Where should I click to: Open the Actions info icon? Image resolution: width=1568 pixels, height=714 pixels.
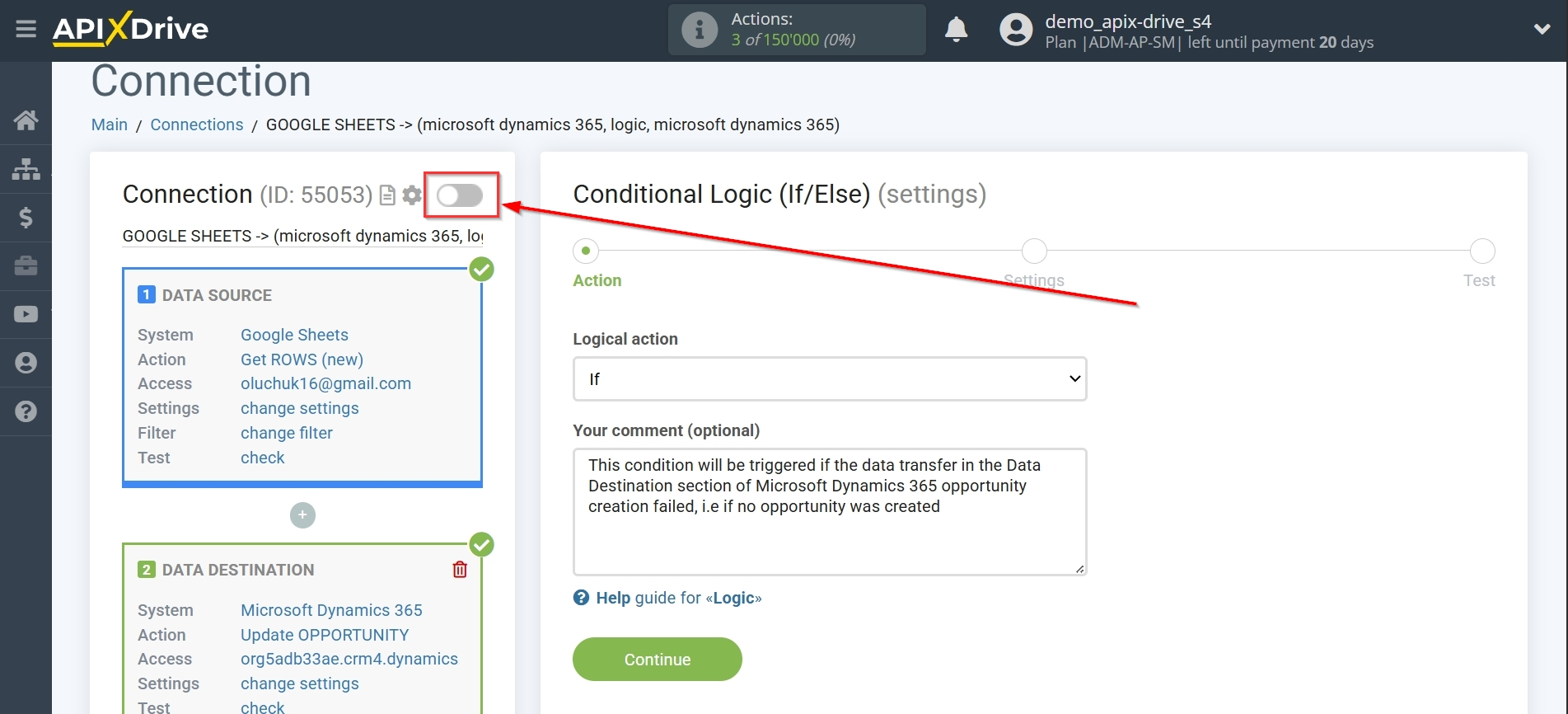(700, 30)
